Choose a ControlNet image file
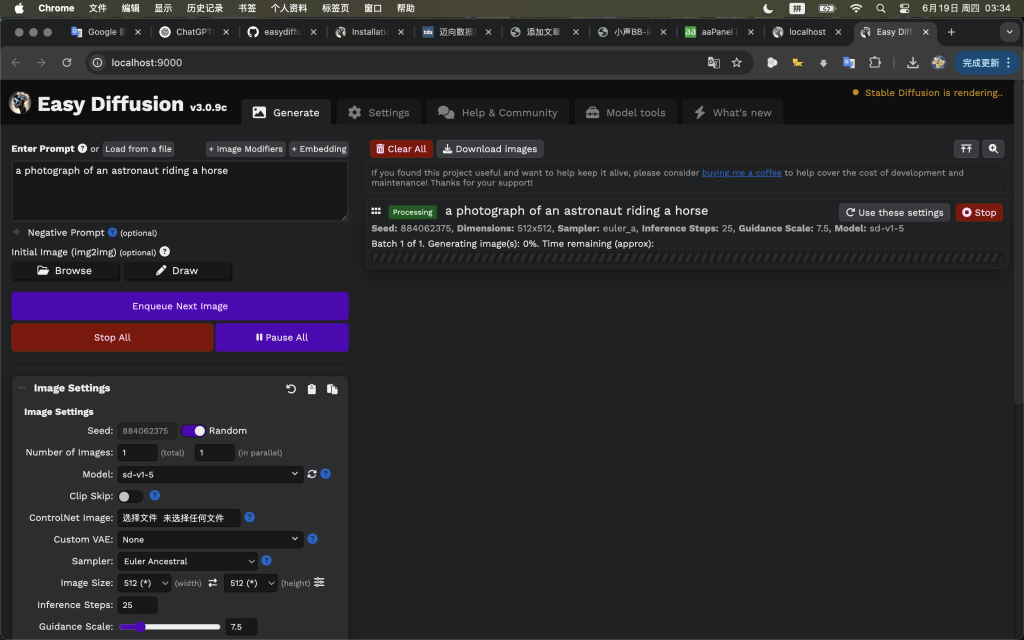The image size is (1024, 640). (x=179, y=518)
